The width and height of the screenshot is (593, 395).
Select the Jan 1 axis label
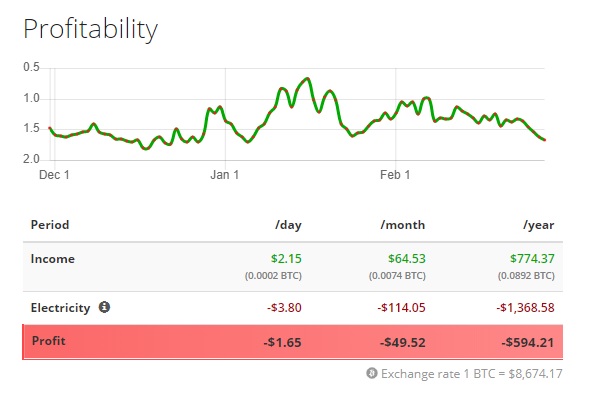(225, 175)
